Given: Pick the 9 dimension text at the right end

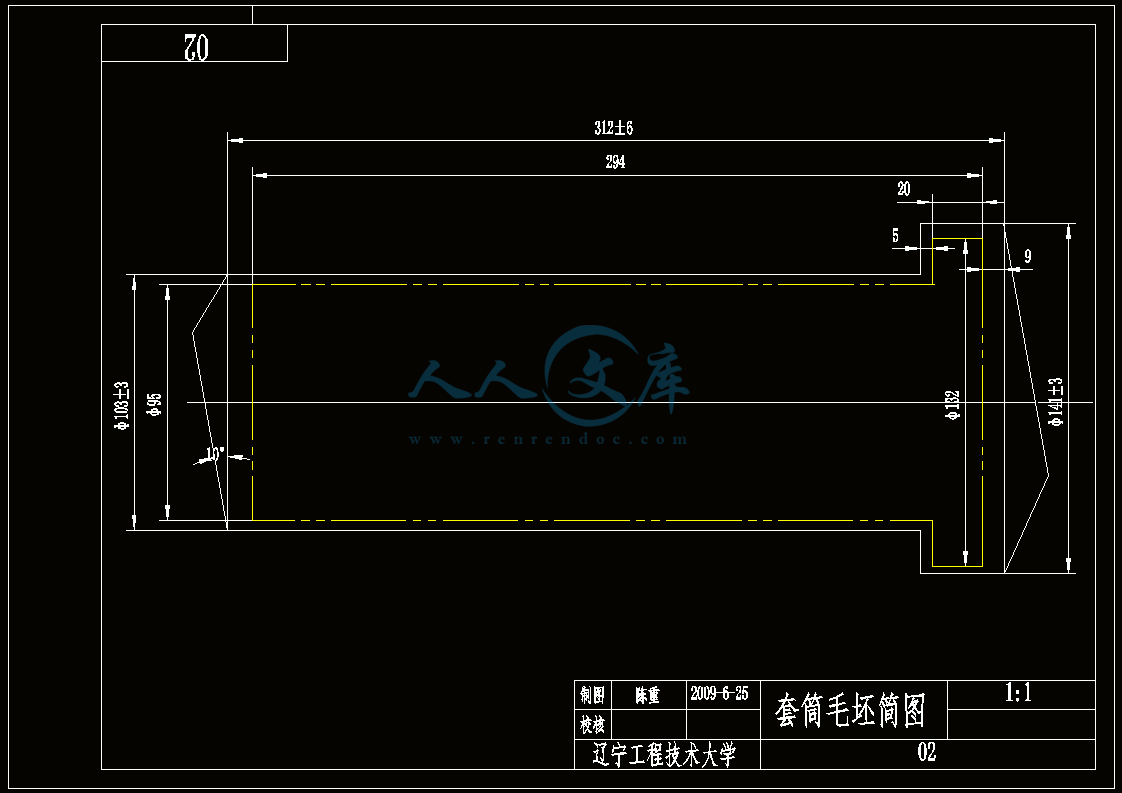Looking at the screenshot, I should tap(1028, 256).
